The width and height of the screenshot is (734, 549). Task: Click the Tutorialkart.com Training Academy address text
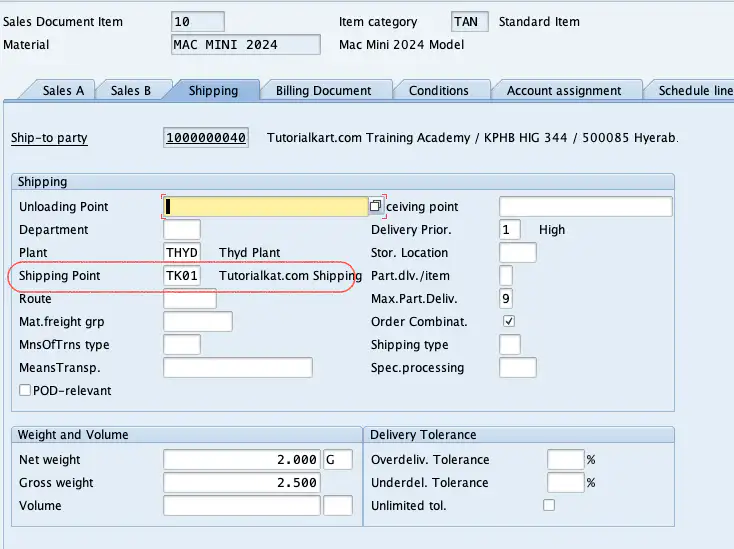click(472, 138)
